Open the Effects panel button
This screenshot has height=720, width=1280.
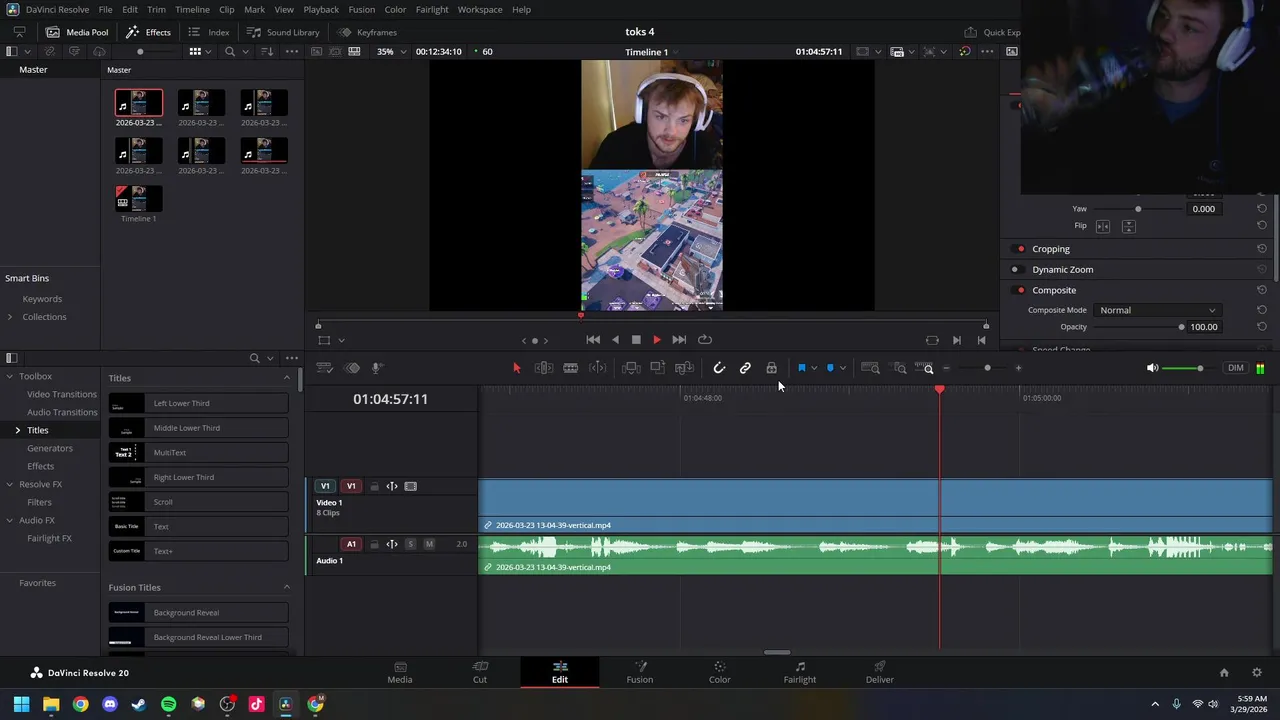[148, 32]
